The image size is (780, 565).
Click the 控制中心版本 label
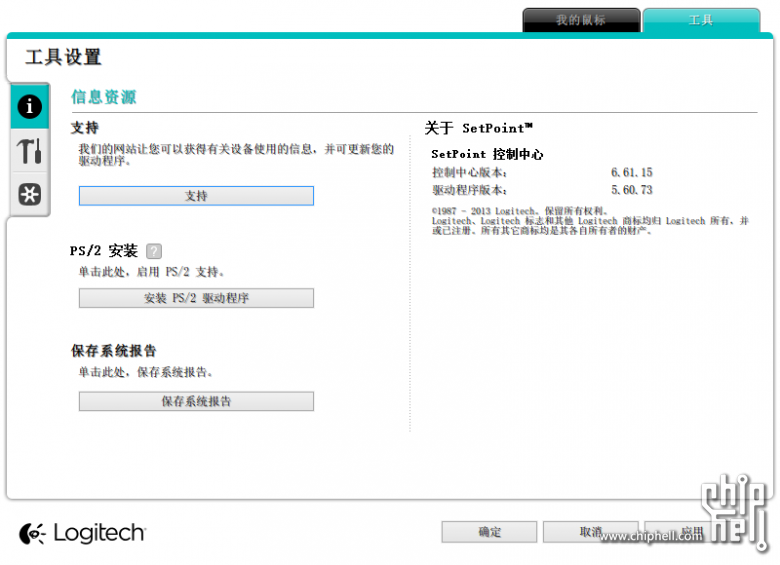[x=469, y=173]
